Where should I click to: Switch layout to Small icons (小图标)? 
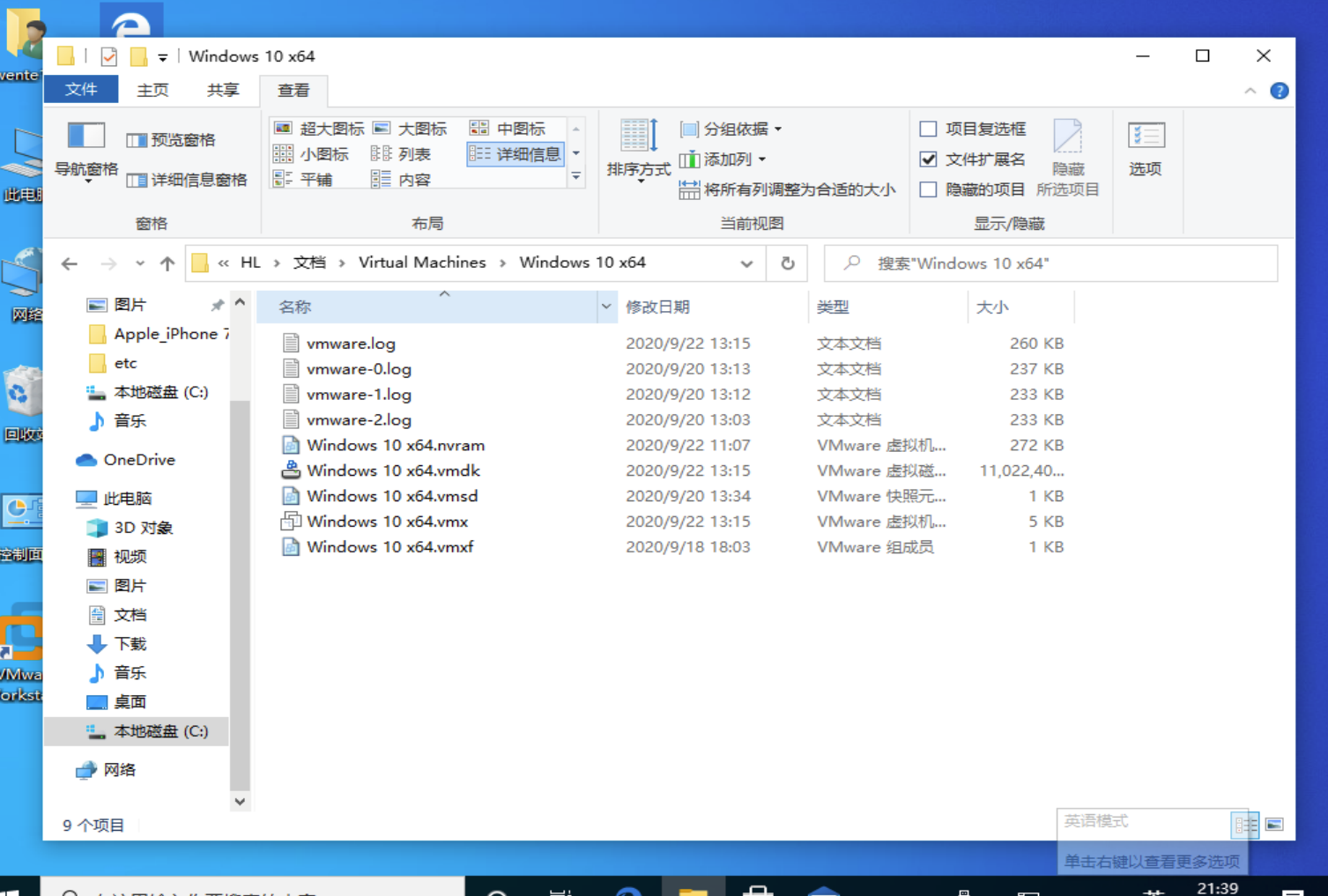pyautogui.click(x=311, y=154)
